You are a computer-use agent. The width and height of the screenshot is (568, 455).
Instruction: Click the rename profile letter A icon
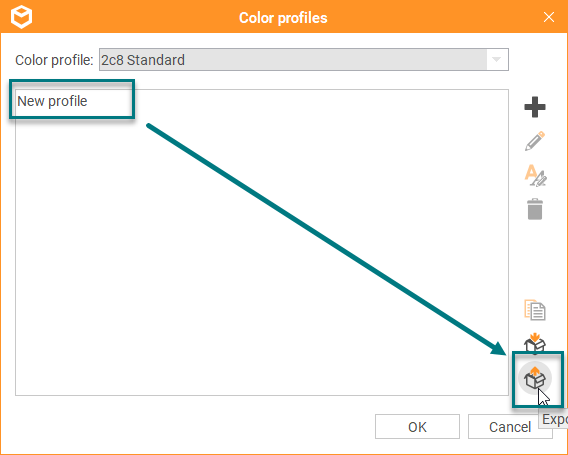[535, 175]
